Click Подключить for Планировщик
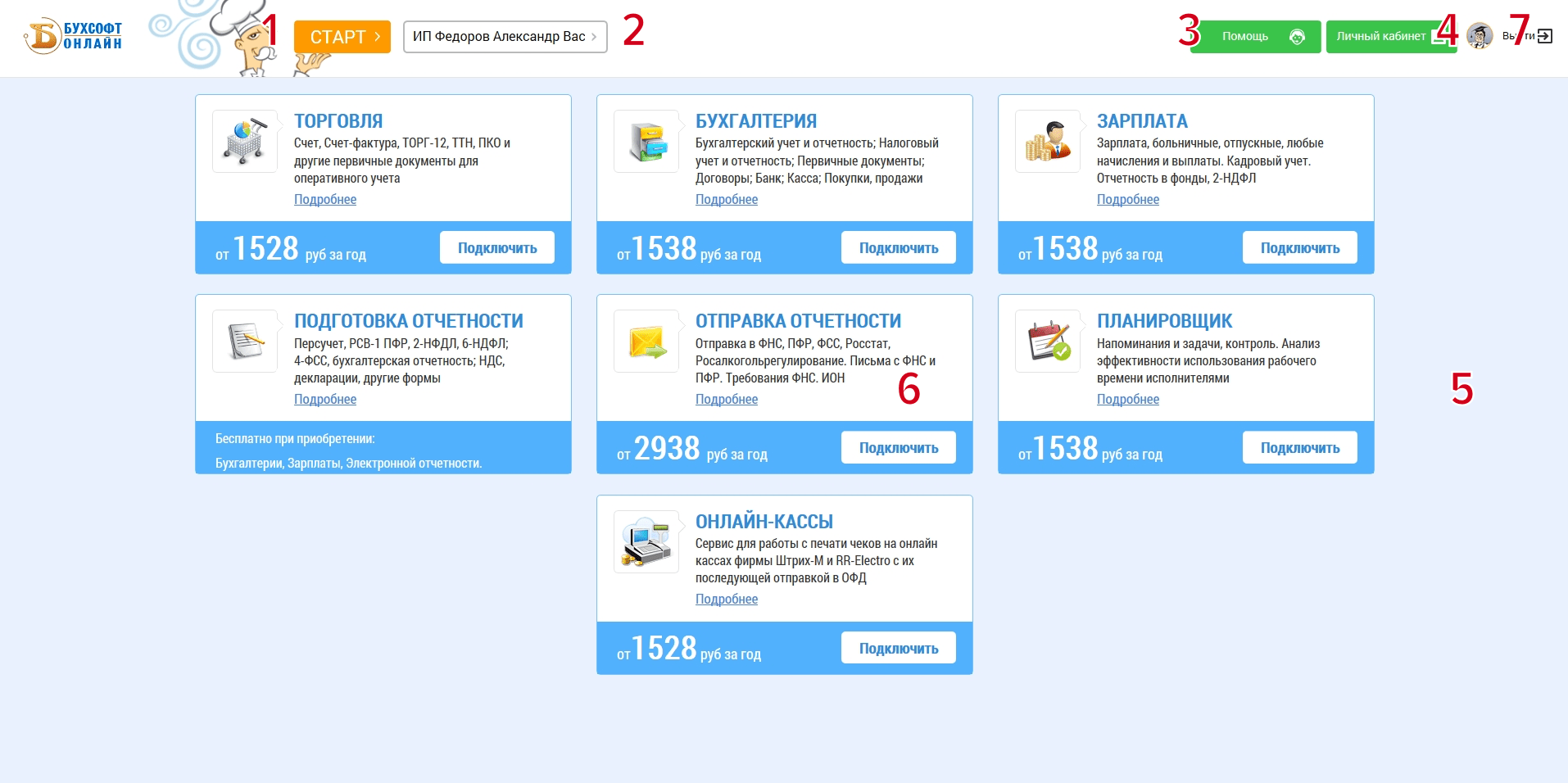The width and height of the screenshot is (1568, 783). 1300,447
